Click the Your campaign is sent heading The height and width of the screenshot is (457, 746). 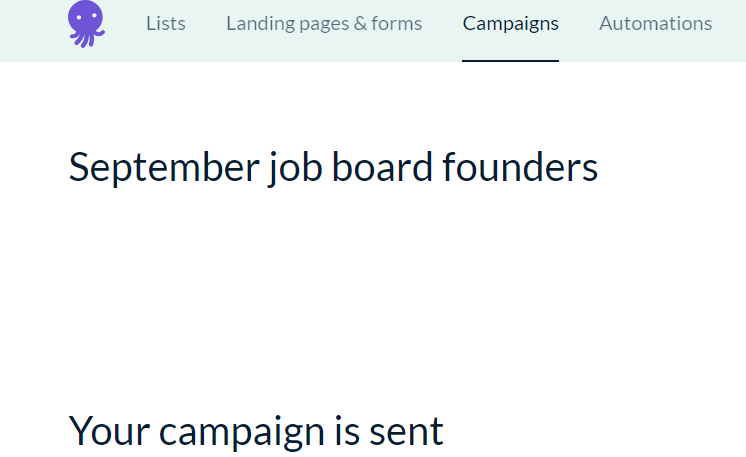[256, 430]
